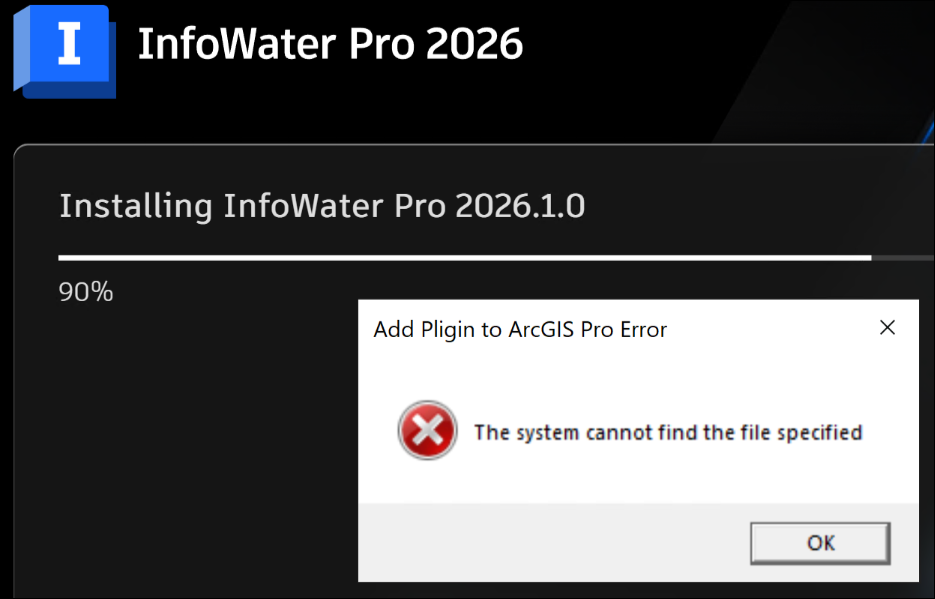Click the InfoWater Pro 2026 title text
This screenshot has height=599, width=935.
coord(330,45)
